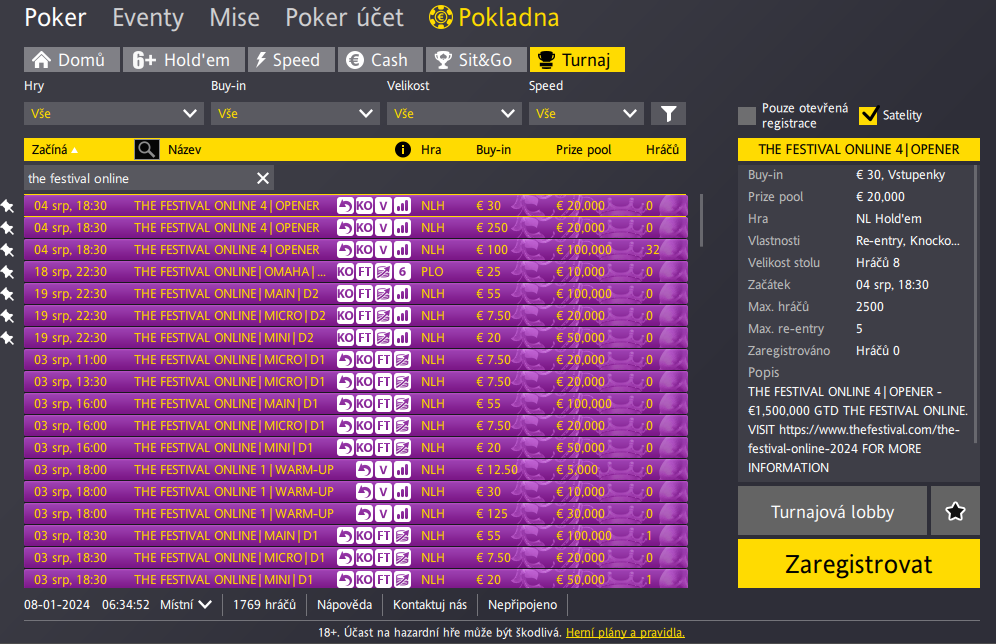Switch to the Cash tab
The width and height of the screenshot is (996, 644).
pos(380,60)
